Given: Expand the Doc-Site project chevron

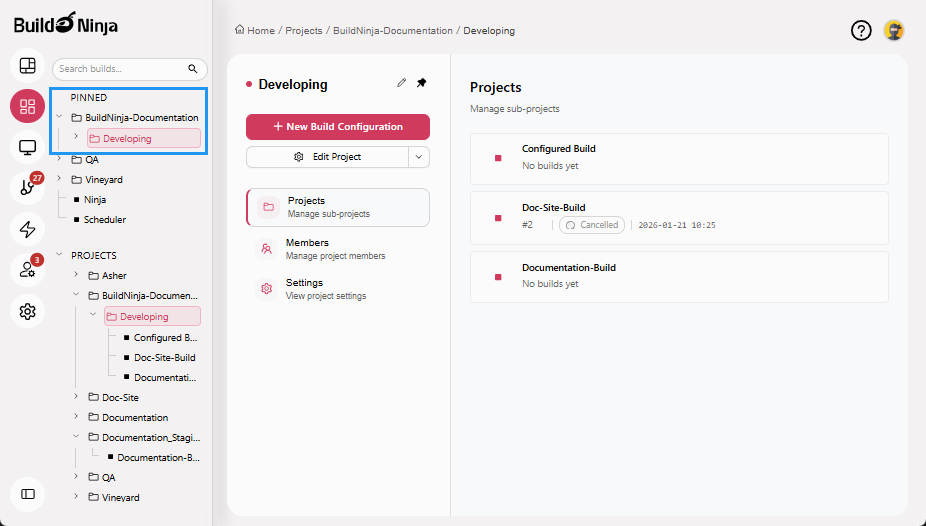Looking at the screenshot, I should (x=76, y=397).
